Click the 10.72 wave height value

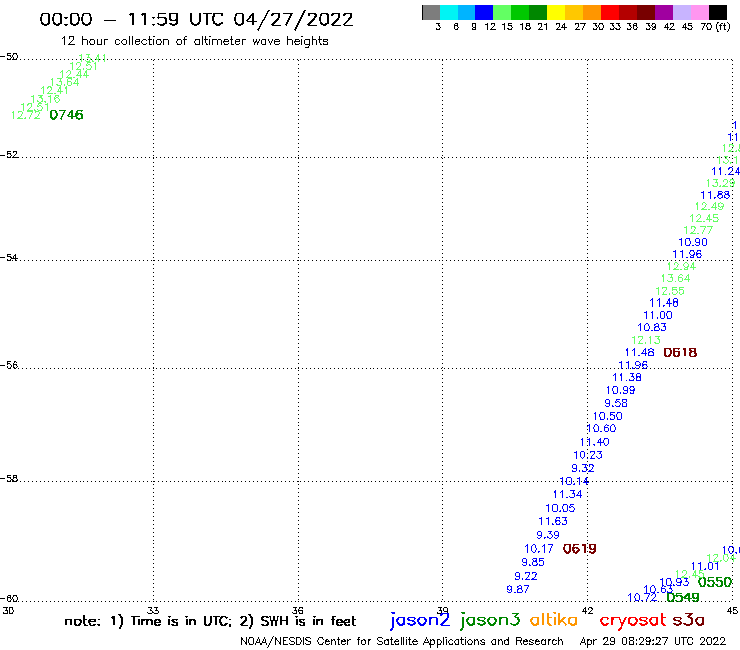coord(642,598)
